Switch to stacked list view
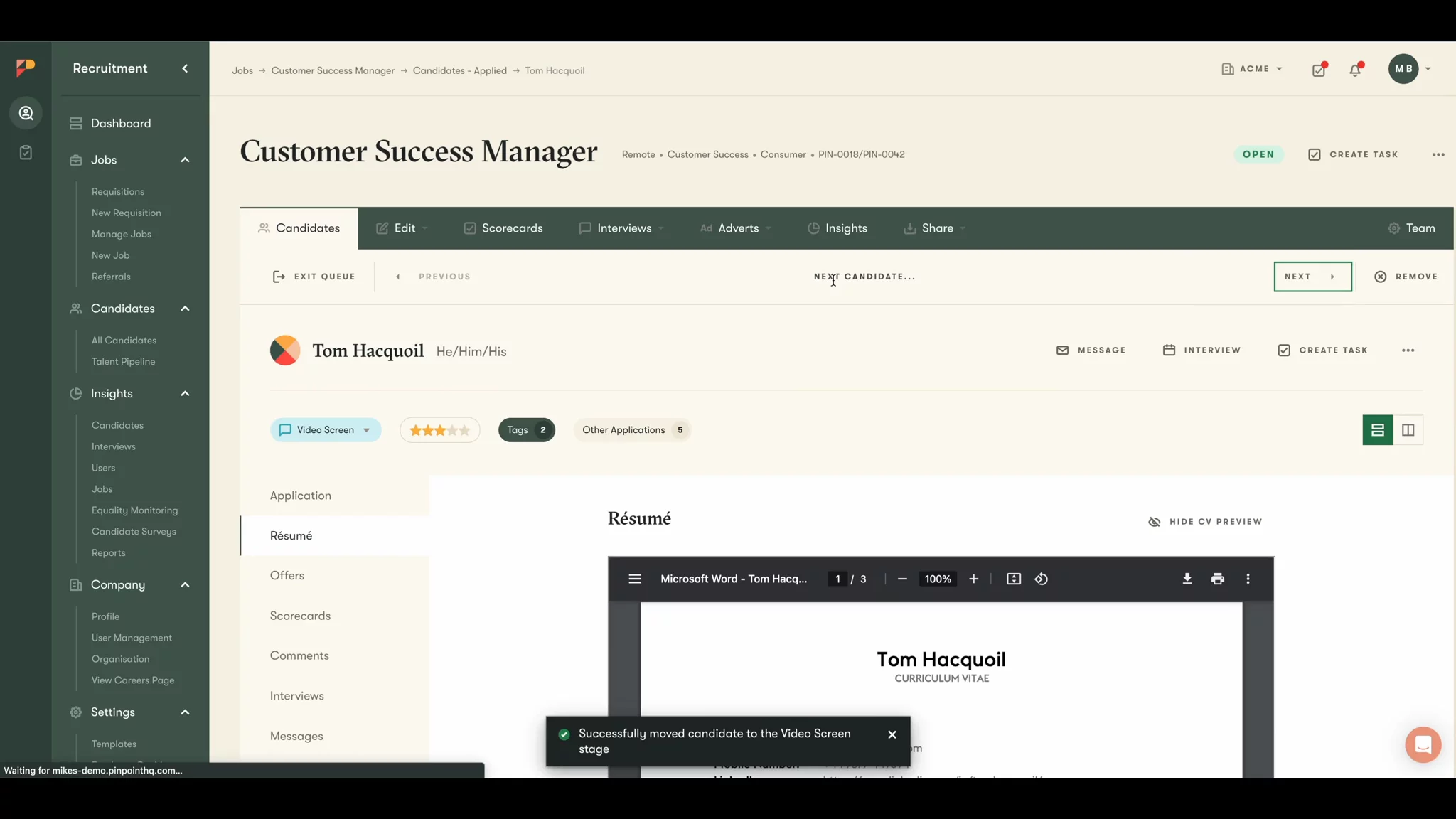 pyautogui.click(x=1377, y=430)
